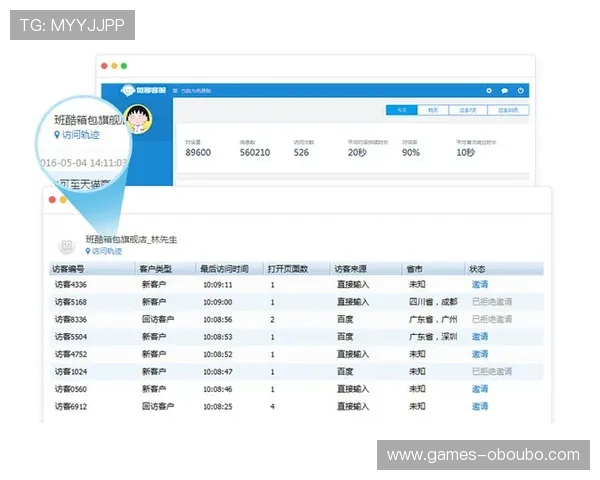
Task: Close the back window with red button
Action: (x=104, y=66)
